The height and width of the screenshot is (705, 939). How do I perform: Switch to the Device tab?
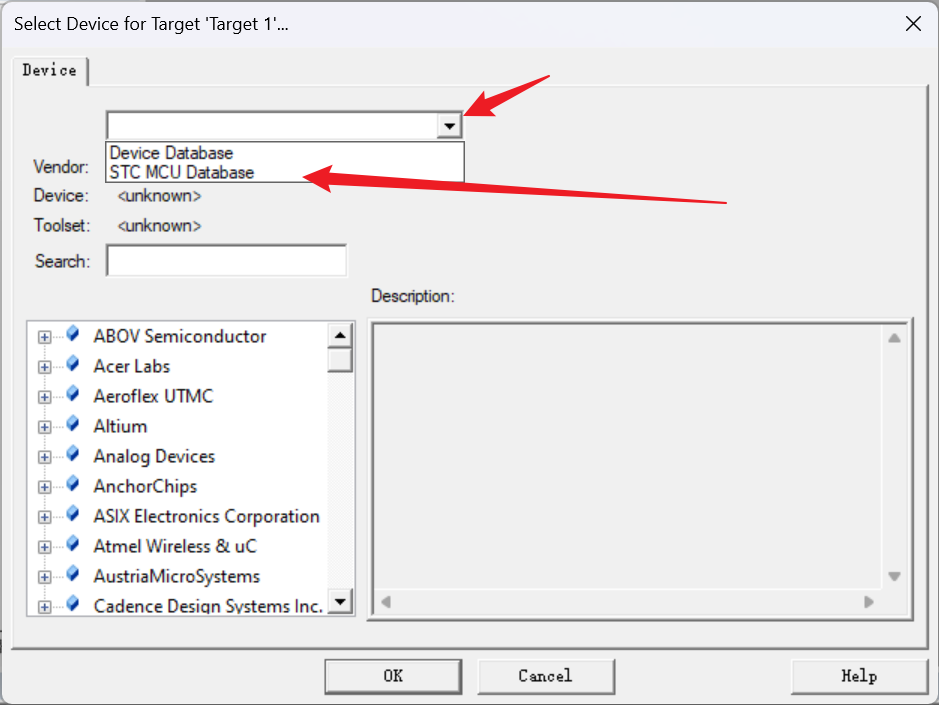coord(50,71)
